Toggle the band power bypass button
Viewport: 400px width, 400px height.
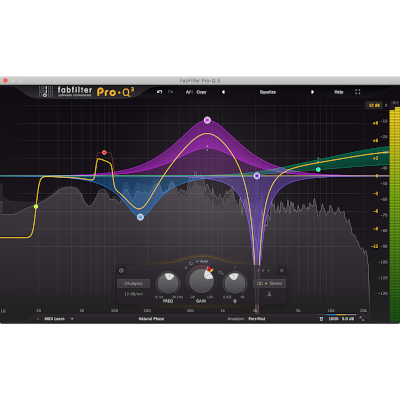(x=121, y=270)
